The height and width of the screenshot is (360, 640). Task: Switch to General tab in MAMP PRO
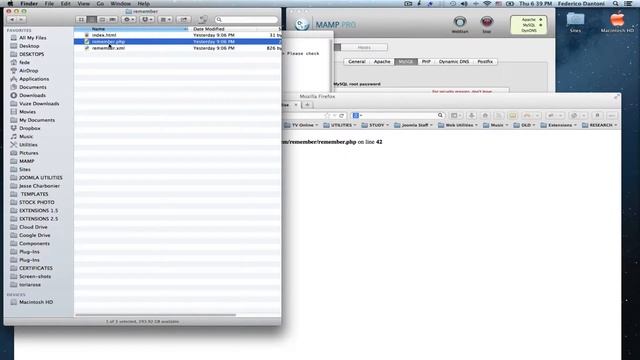[357, 62]
